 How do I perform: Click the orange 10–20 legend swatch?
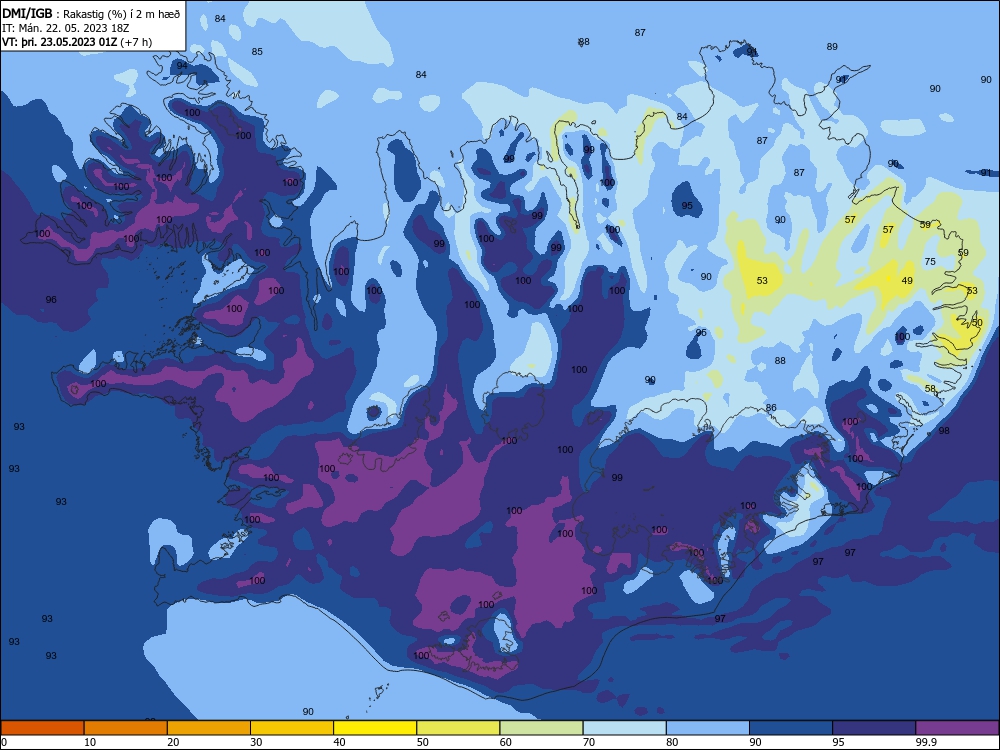click(x=126, y=728)
